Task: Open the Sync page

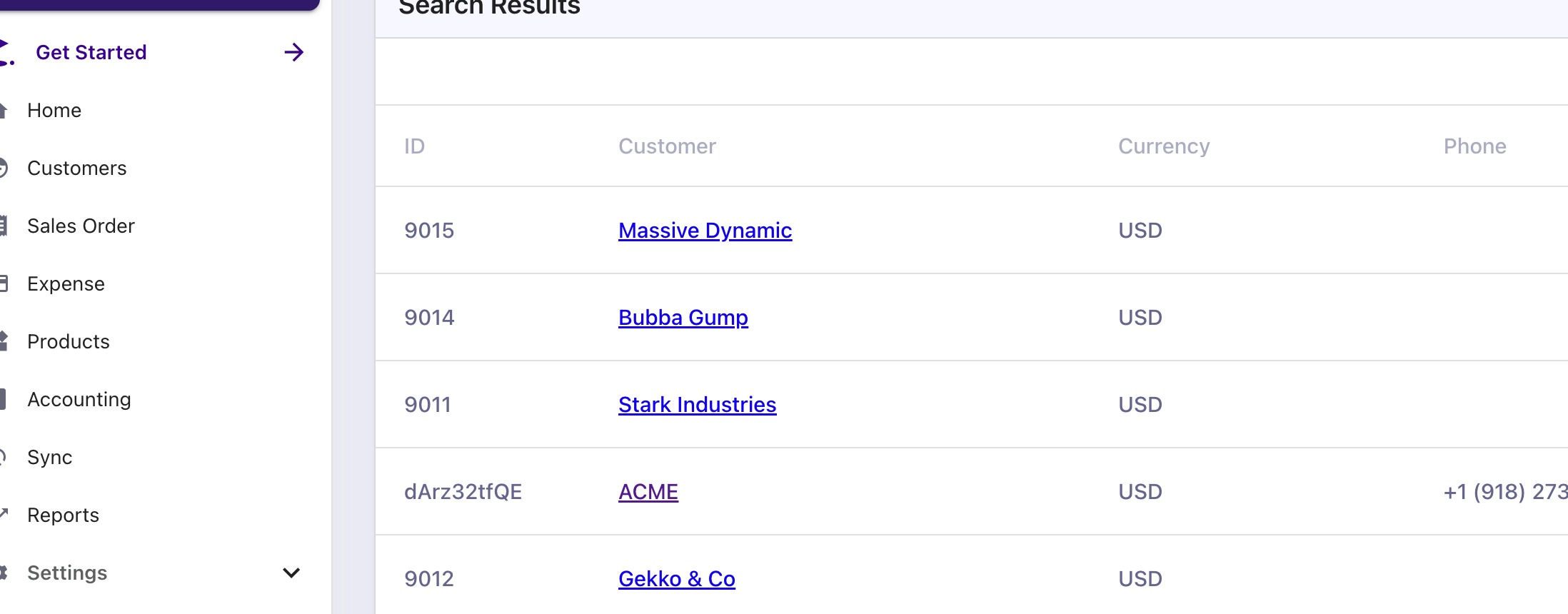Action: point(49,457)
